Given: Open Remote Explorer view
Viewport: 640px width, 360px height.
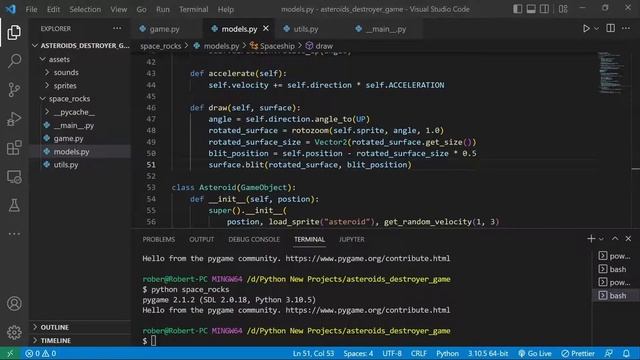Looking at the screenshot, I should [14, 177].
